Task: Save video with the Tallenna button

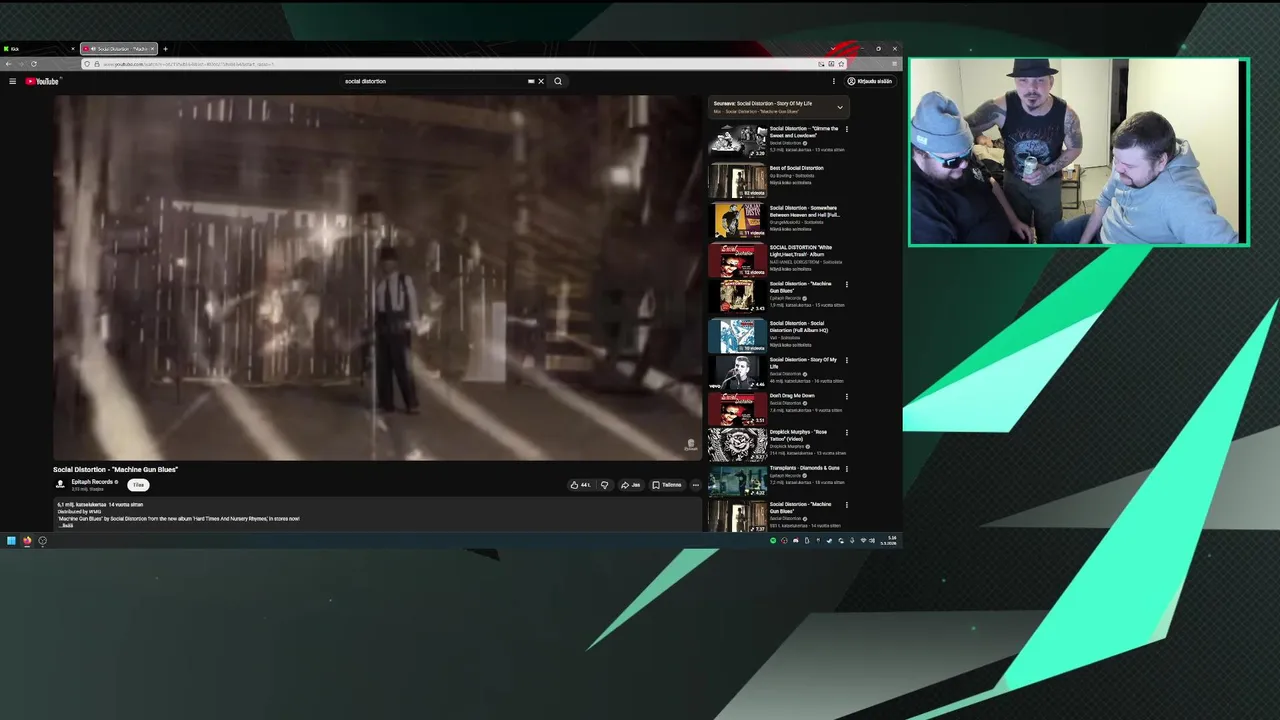Action: tap(667, 485)
